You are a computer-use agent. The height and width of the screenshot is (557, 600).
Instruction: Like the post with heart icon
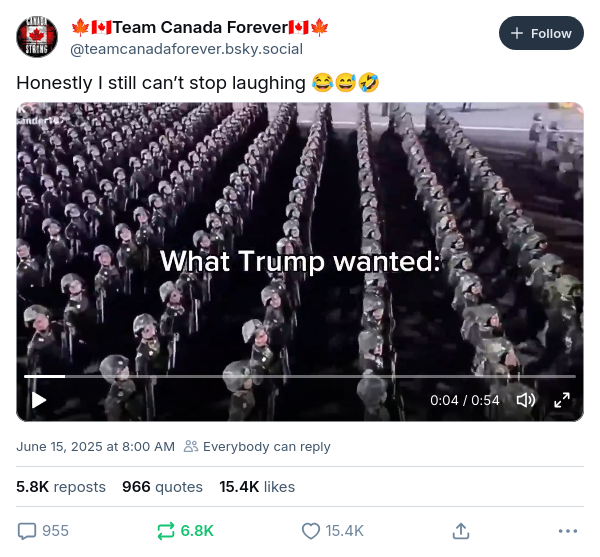tap(310, 531)
